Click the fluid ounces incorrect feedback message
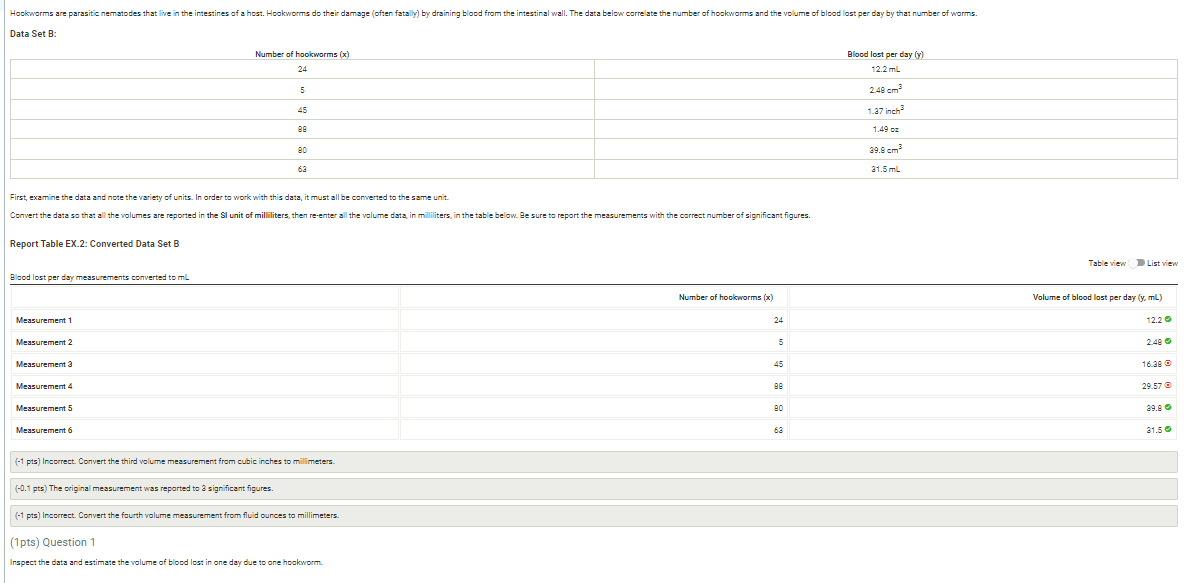 point(594,515)
